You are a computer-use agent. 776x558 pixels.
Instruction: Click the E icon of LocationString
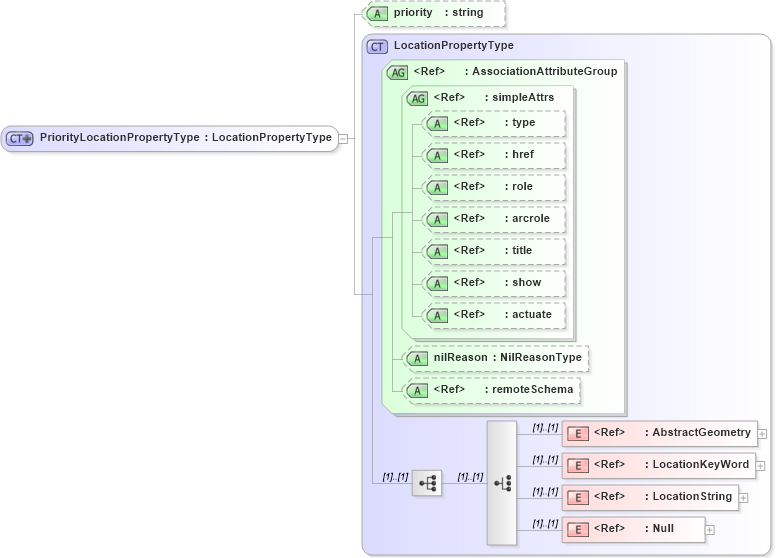pos(578,498)
